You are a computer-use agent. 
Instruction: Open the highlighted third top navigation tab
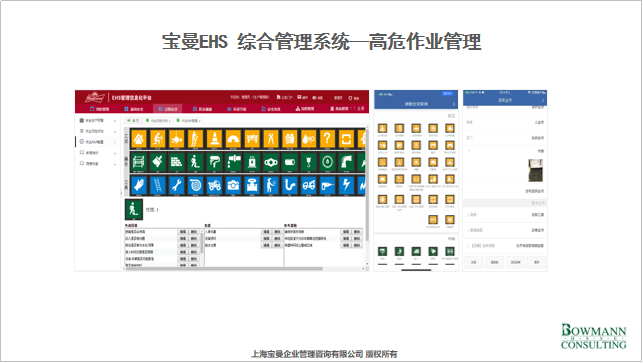[x=168, y=109]
